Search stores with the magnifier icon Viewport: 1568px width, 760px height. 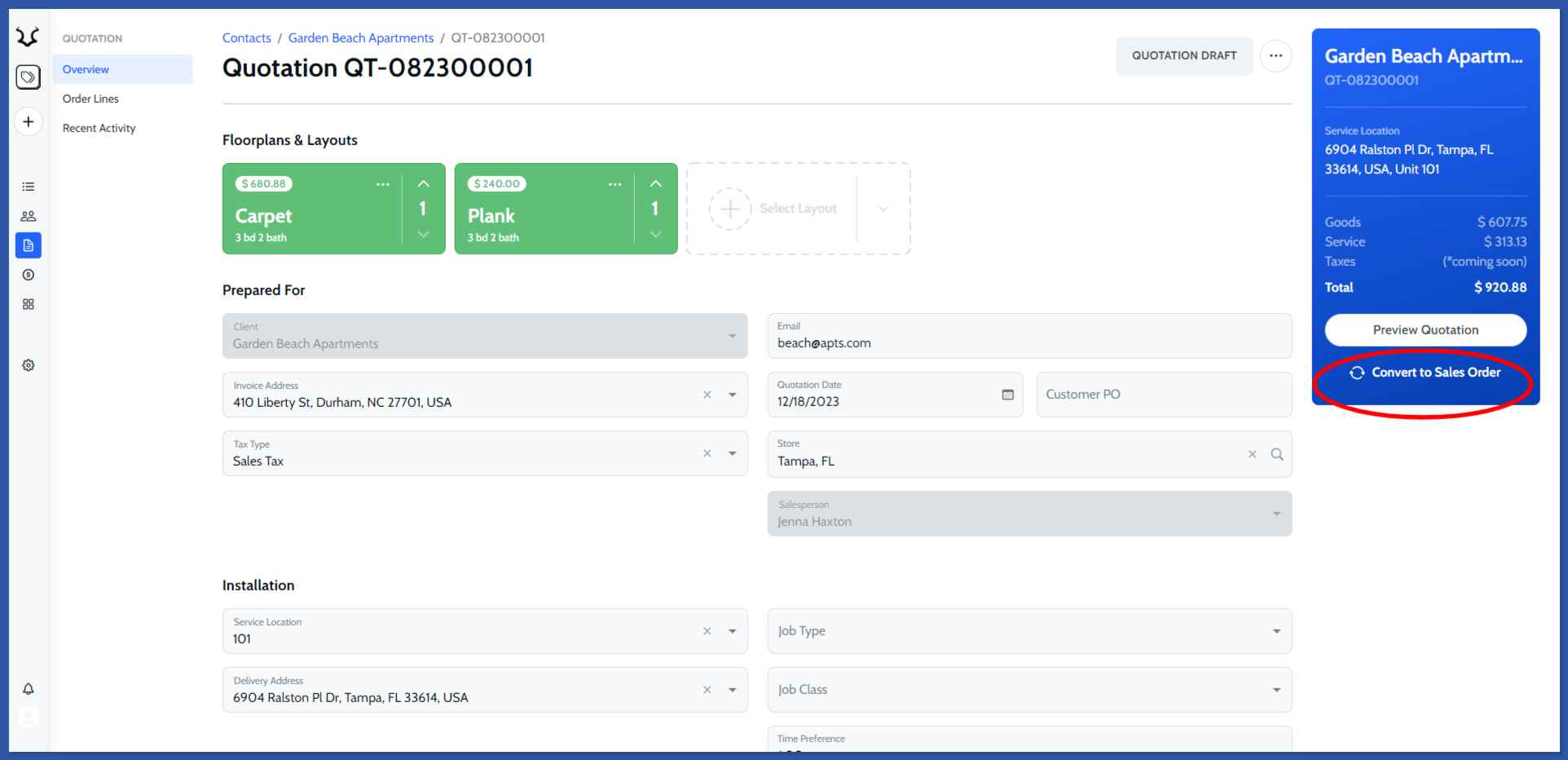pos(1277,454)
